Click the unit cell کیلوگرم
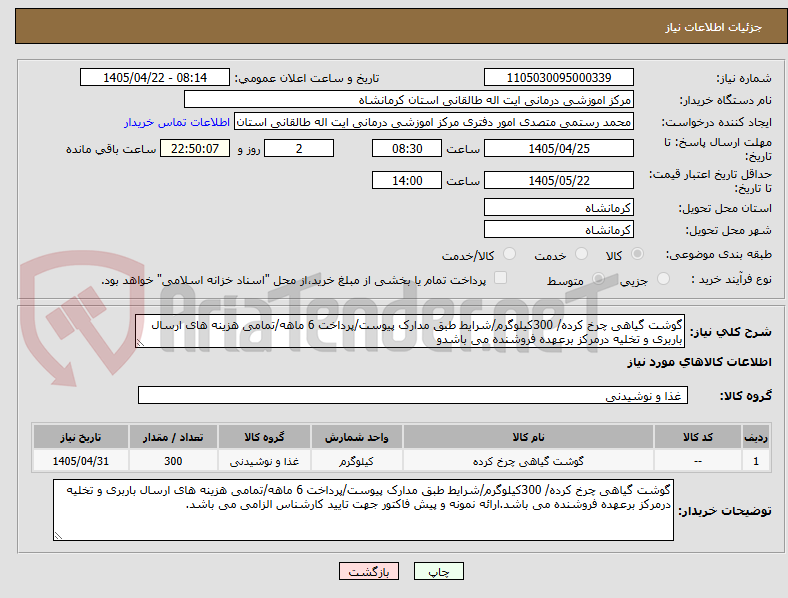Viewport: 788px width, 598px height. click(356, 461)
